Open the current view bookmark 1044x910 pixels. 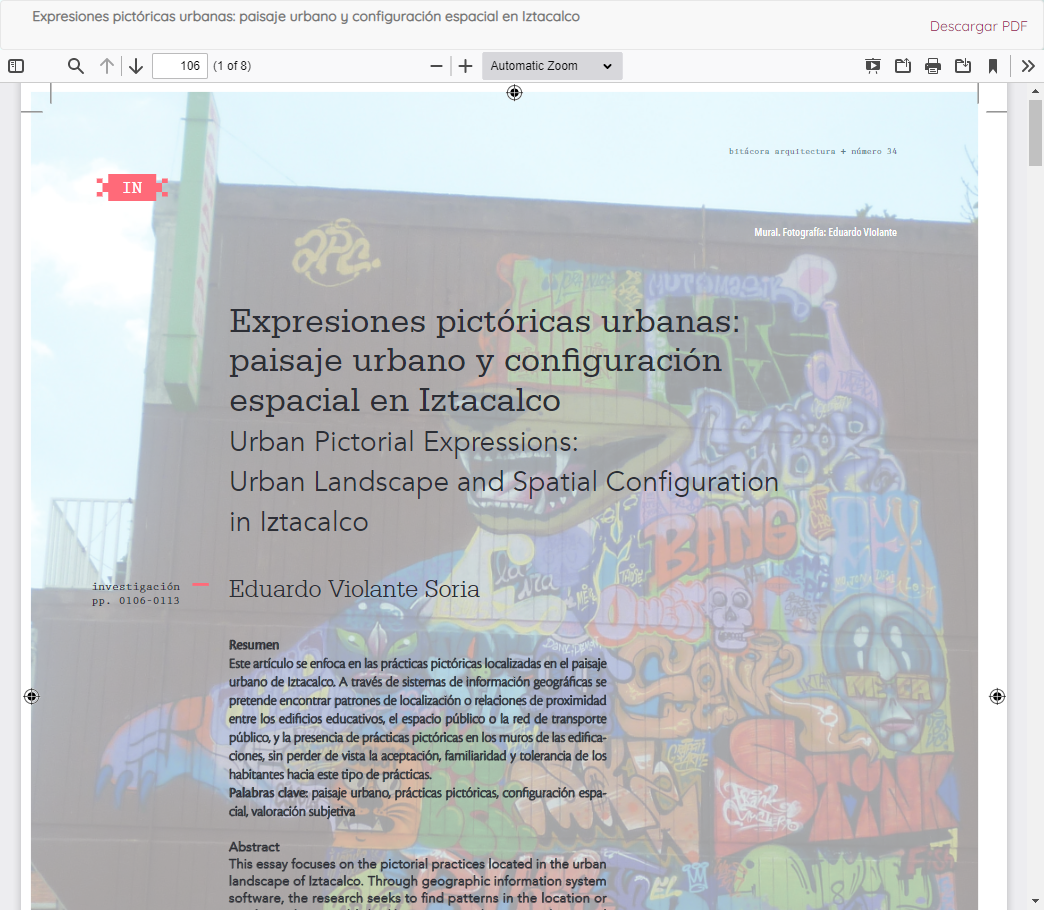pos(993,66)
